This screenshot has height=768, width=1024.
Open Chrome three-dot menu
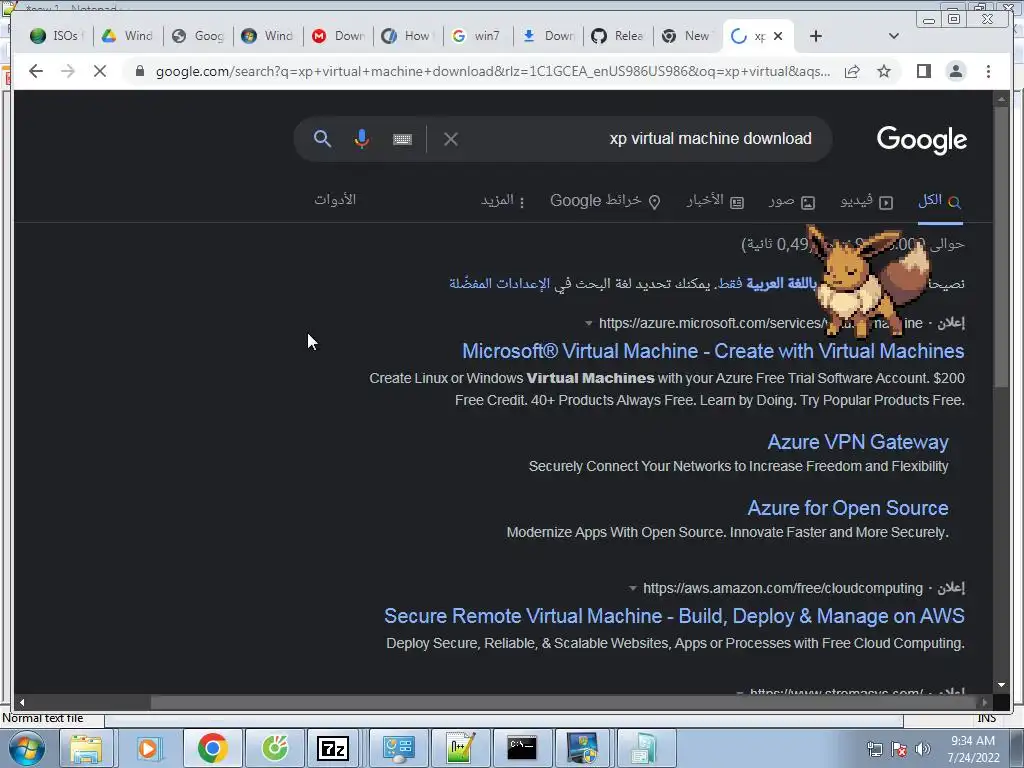tap(988, 71)
